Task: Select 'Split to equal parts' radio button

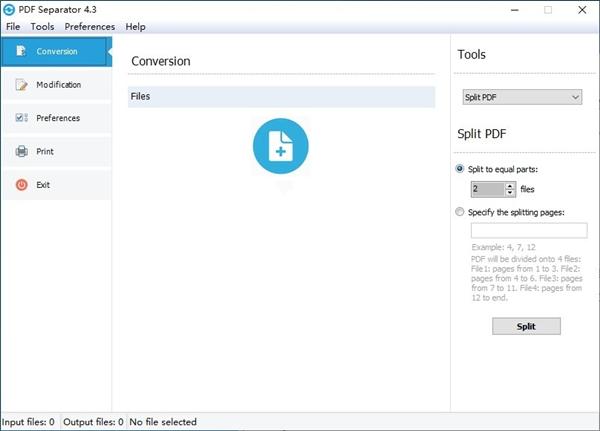Action: point(460,169)
